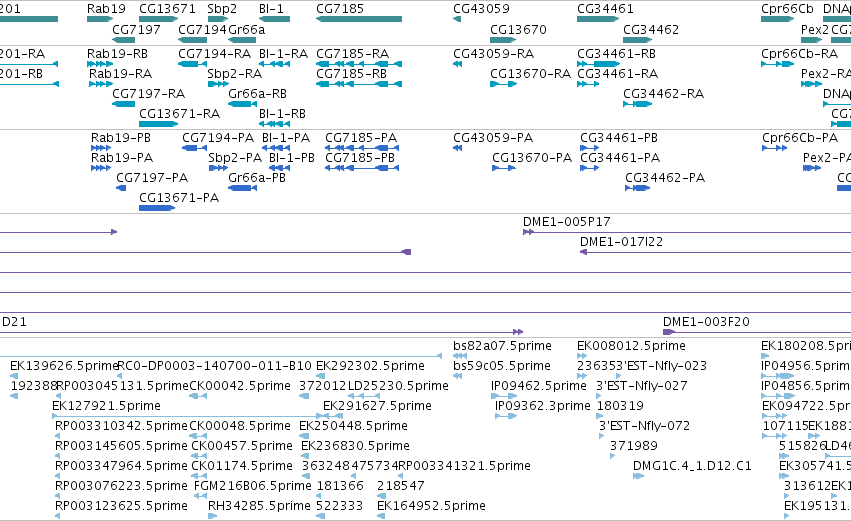
Task: Click CG34462-PA protein label
Action: click(665, 178)
